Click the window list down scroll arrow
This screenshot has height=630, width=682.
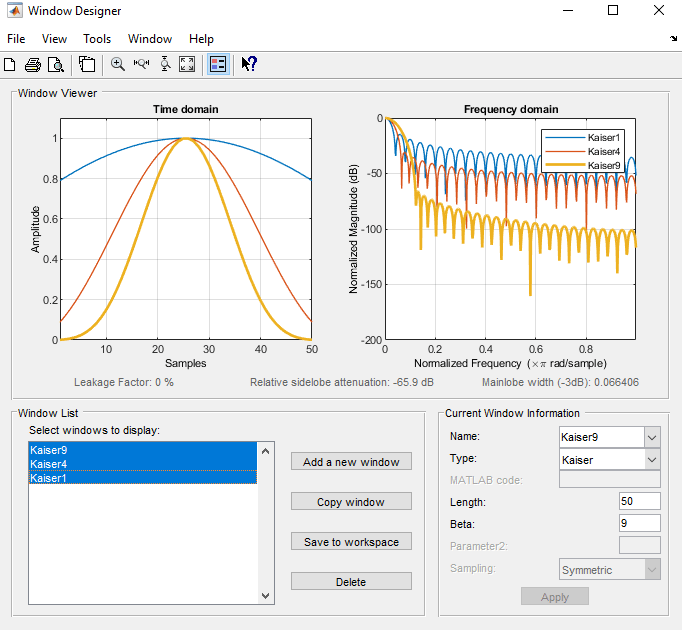pyautogui.click(x=265, y=596)
